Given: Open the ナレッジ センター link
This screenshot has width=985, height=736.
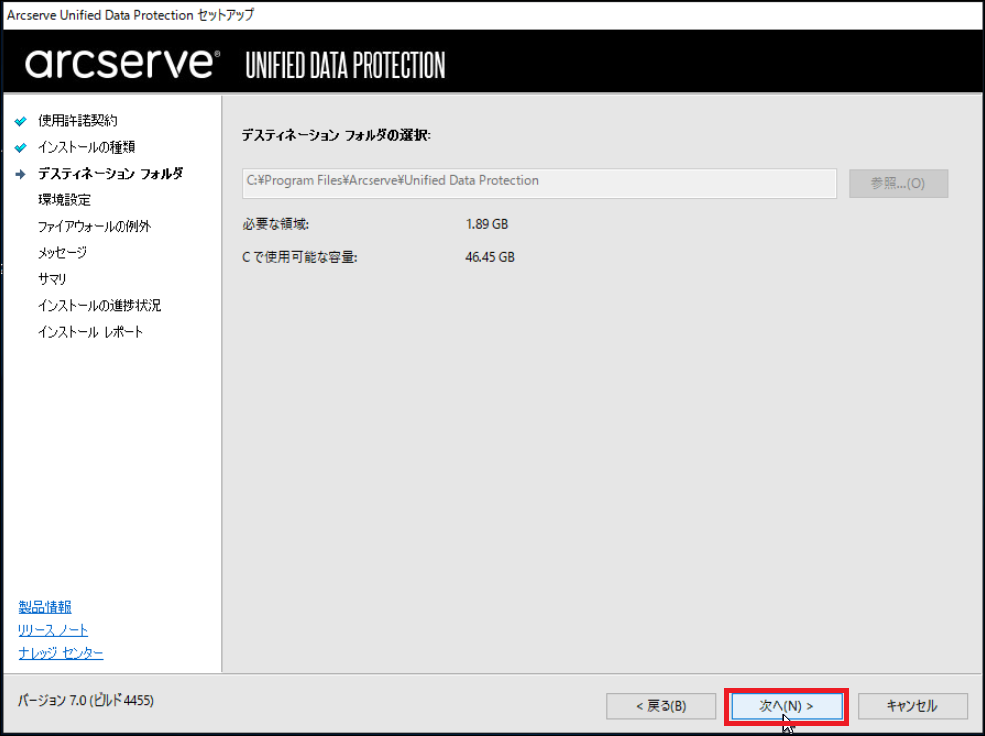Looking at the screenshot, I should tap(61, 653).
